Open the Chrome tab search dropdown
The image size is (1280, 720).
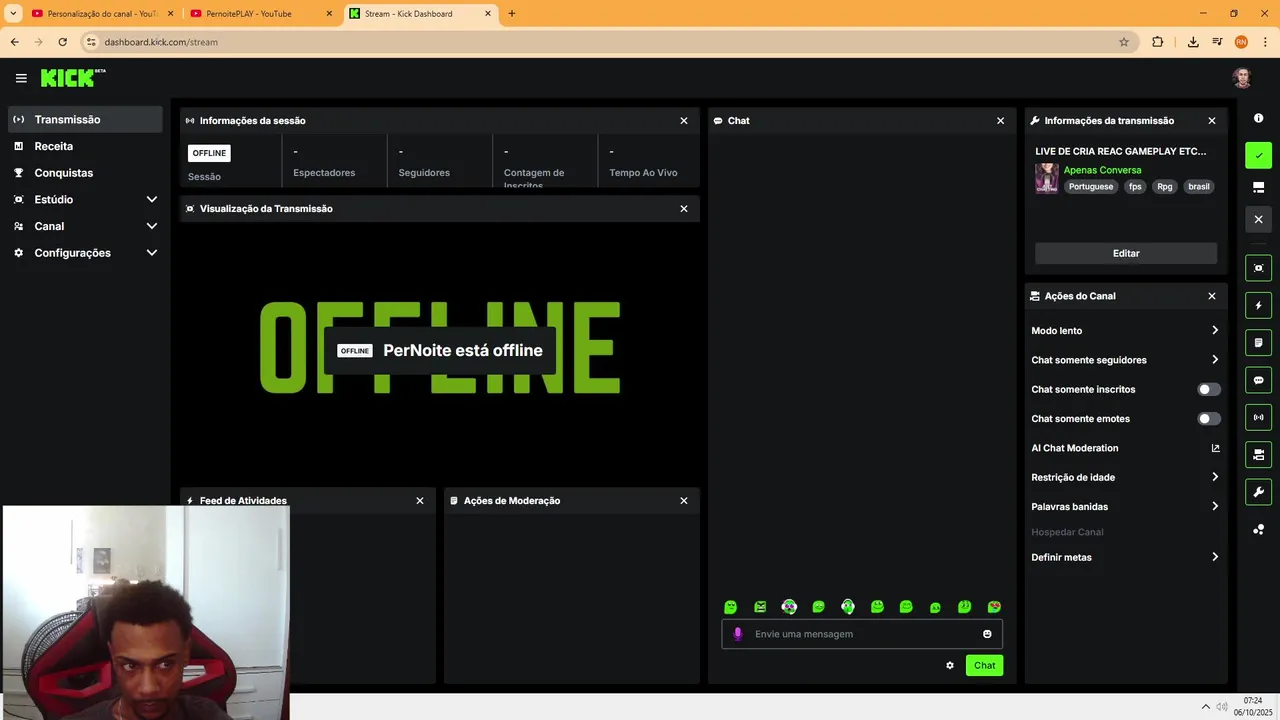13,13
